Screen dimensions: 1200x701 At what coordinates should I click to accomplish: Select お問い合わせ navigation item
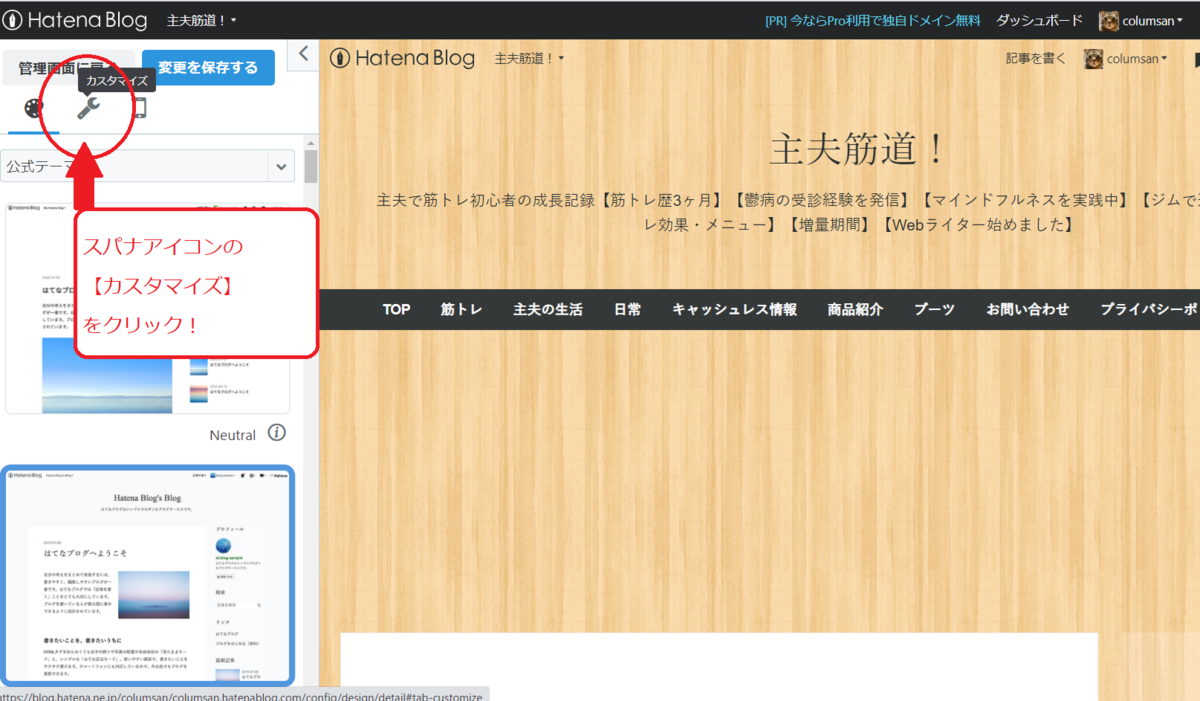coord(1028,309)
